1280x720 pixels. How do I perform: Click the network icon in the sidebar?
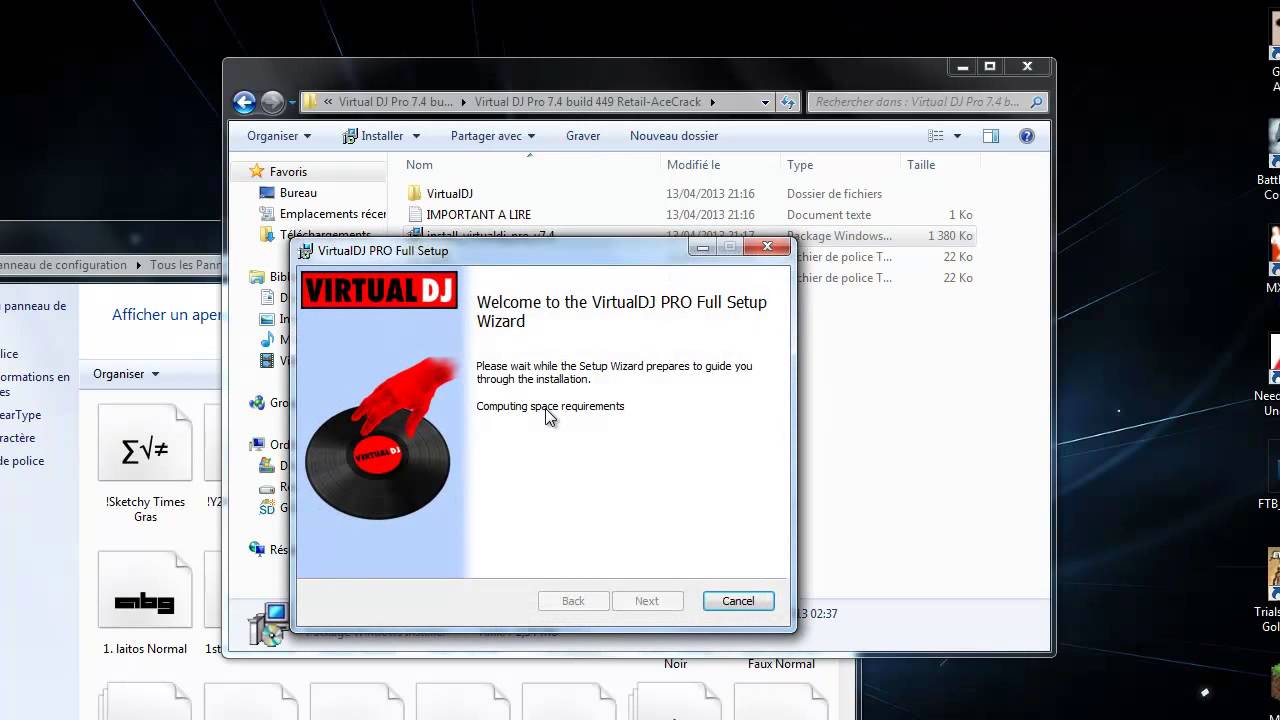tap(257, 550)
